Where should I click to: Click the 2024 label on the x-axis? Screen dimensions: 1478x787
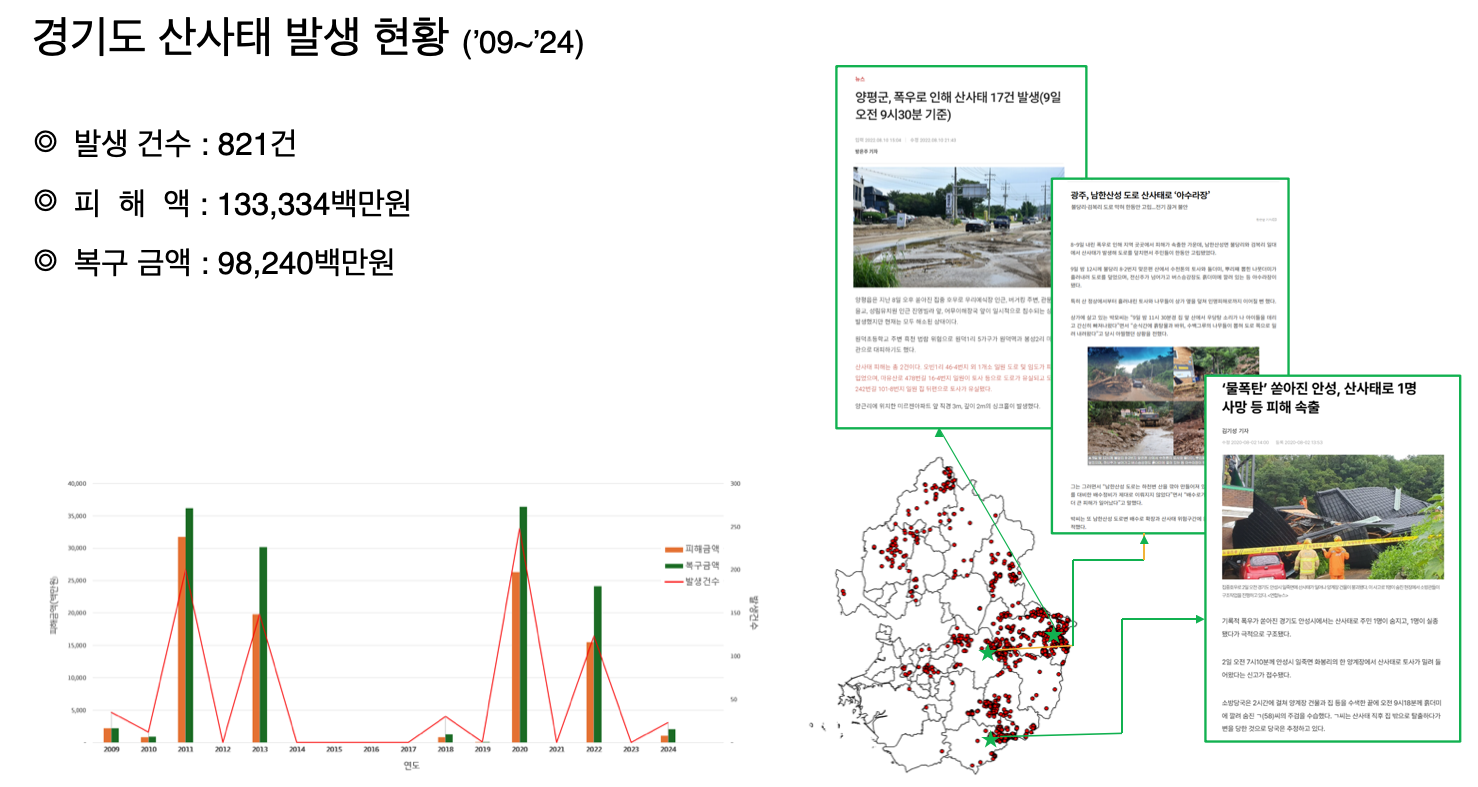pyautogui.click(x=669, y=749)
